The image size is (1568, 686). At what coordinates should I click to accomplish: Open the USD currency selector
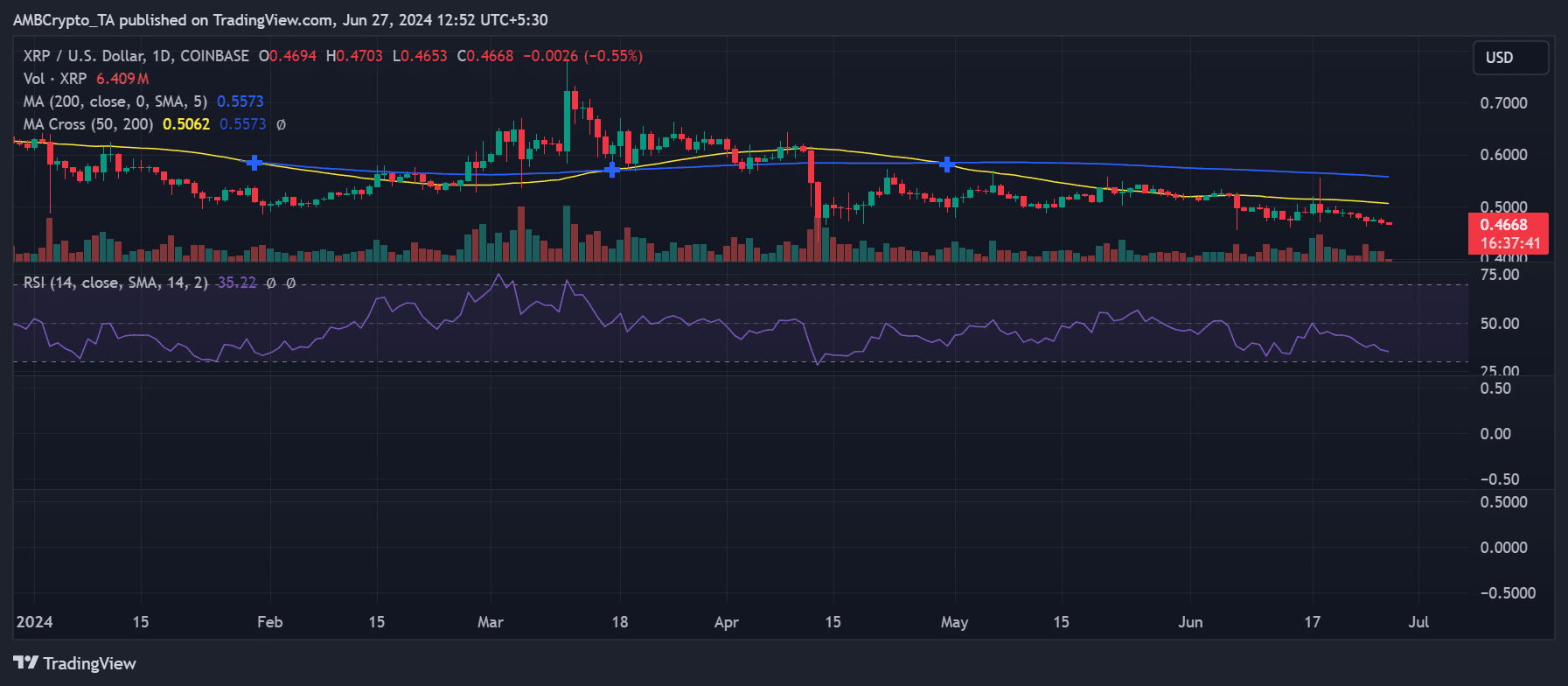pos(1510,58)
